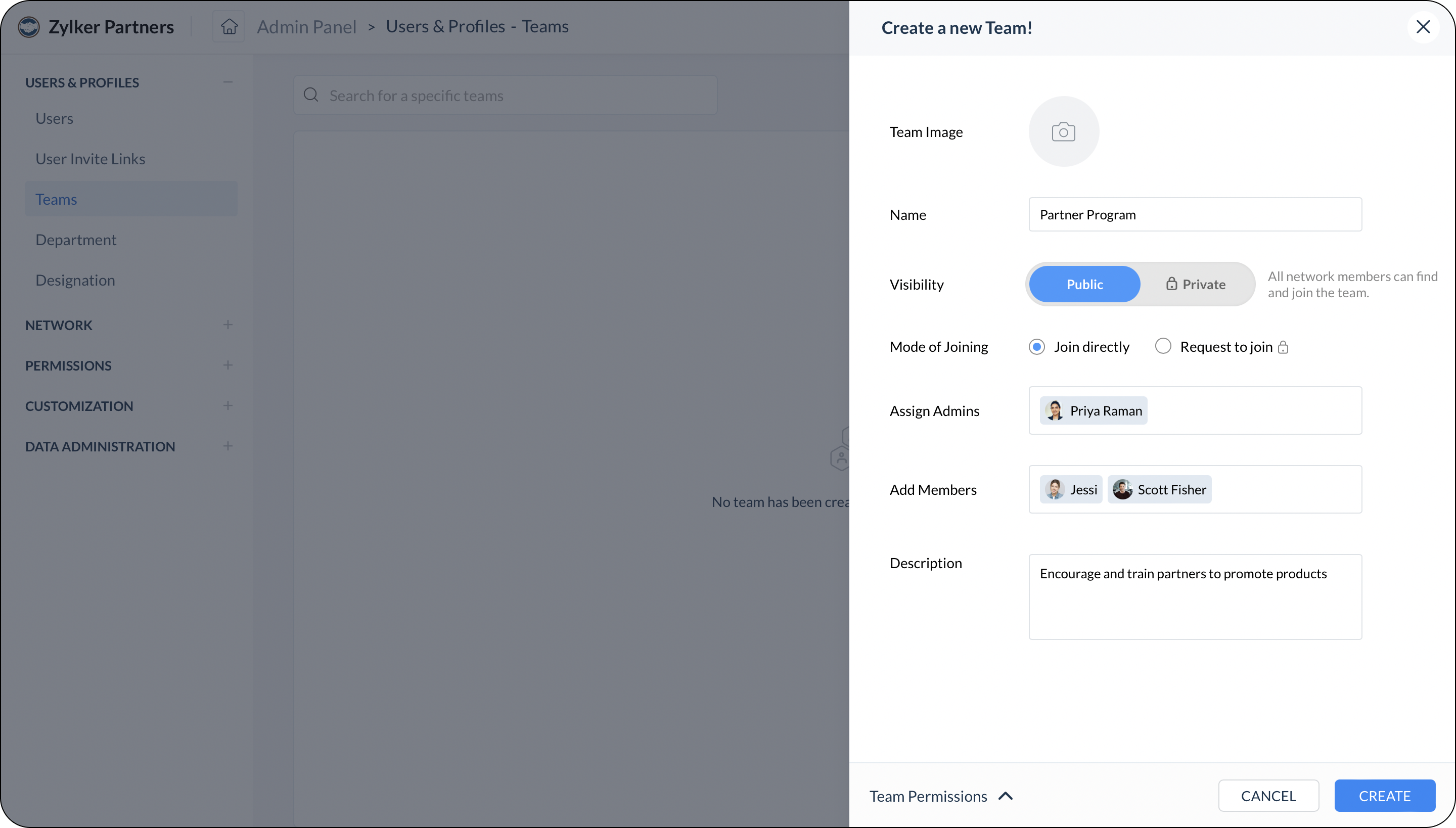1456x828 pixels.
Task: Focus the Description text area
Action: coord(1195,597)
